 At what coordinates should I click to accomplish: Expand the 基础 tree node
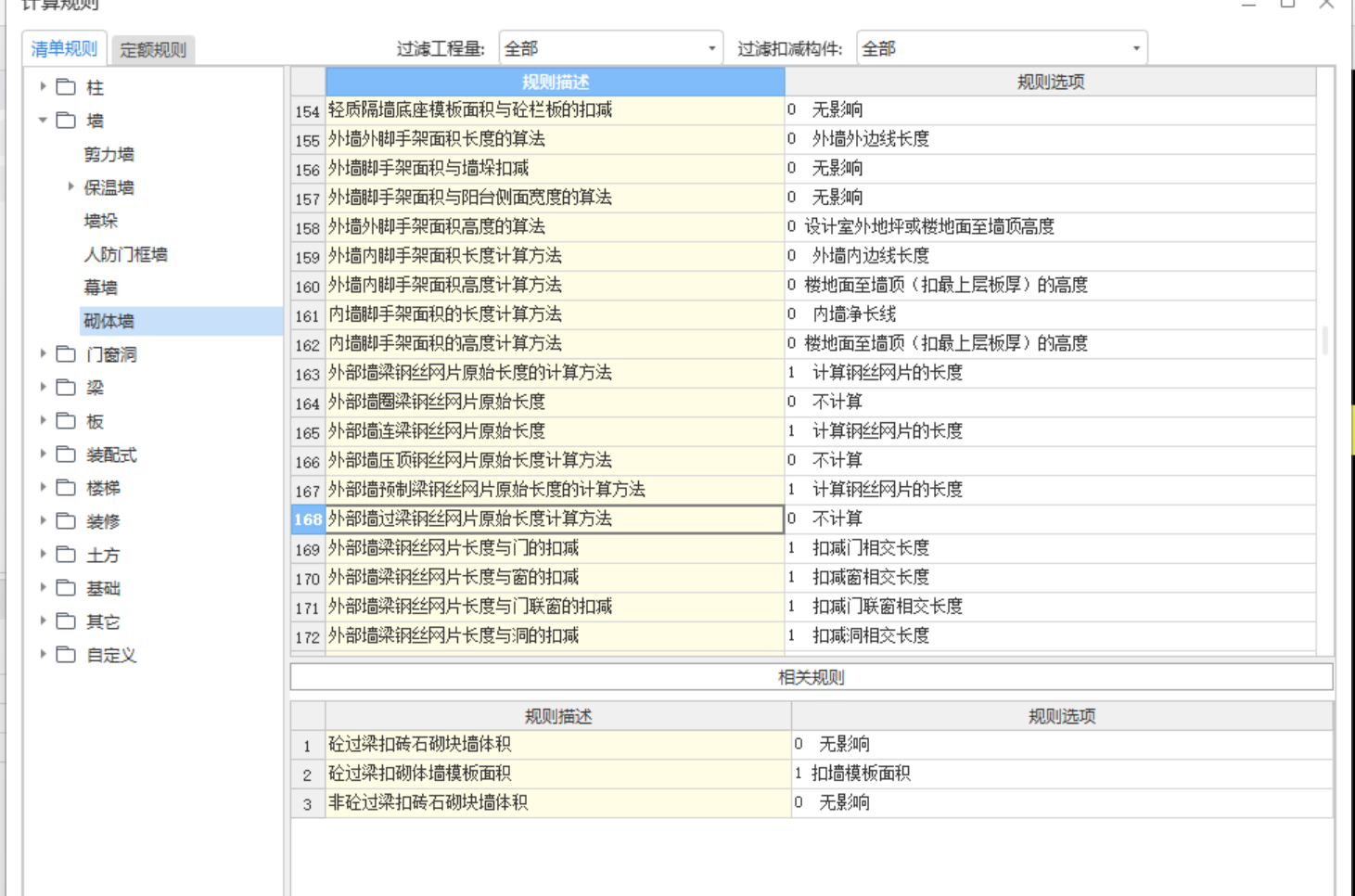pyautogui.click(x=43, y=587)
